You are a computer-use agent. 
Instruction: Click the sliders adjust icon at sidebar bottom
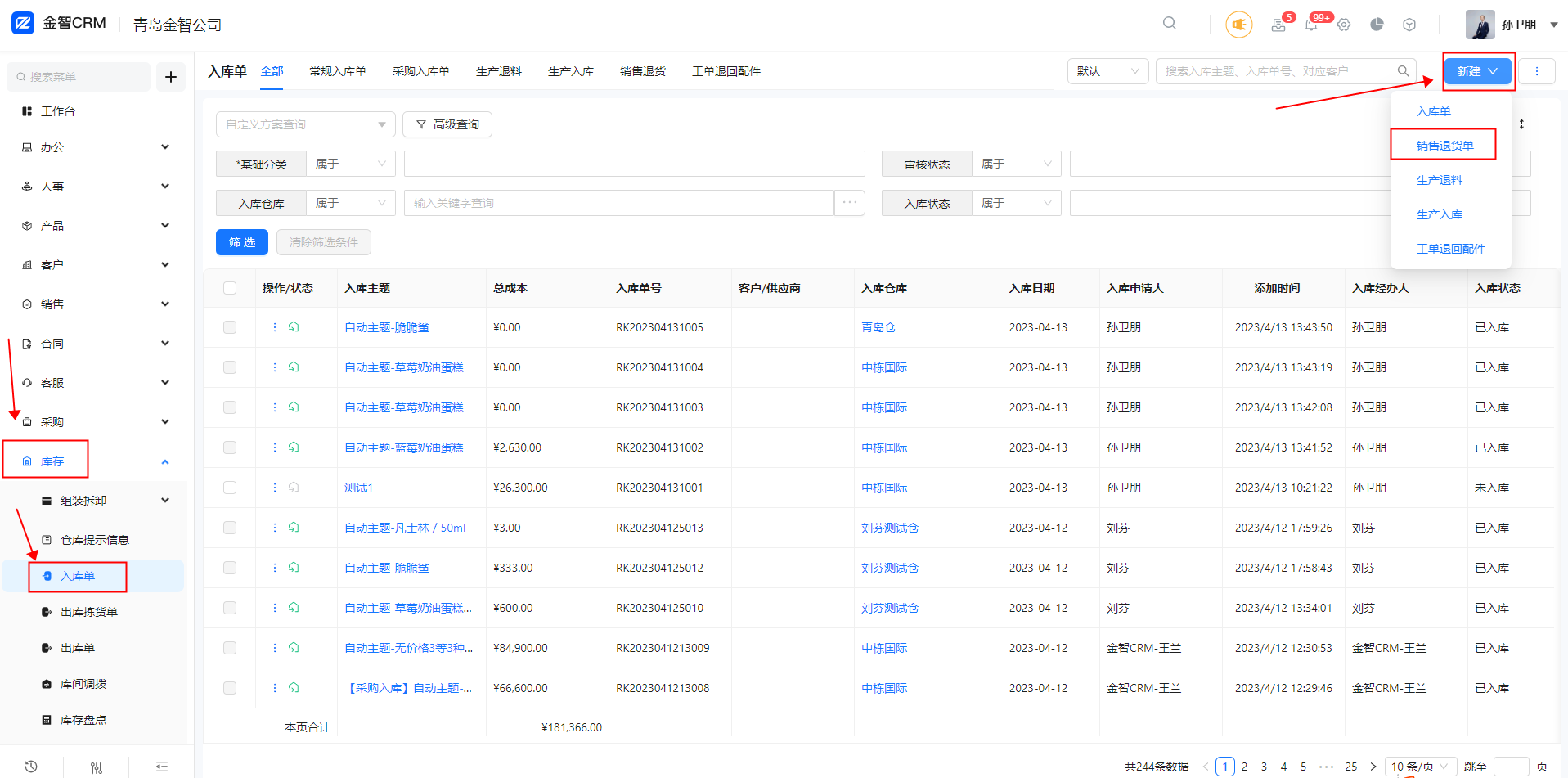(97, 767)
